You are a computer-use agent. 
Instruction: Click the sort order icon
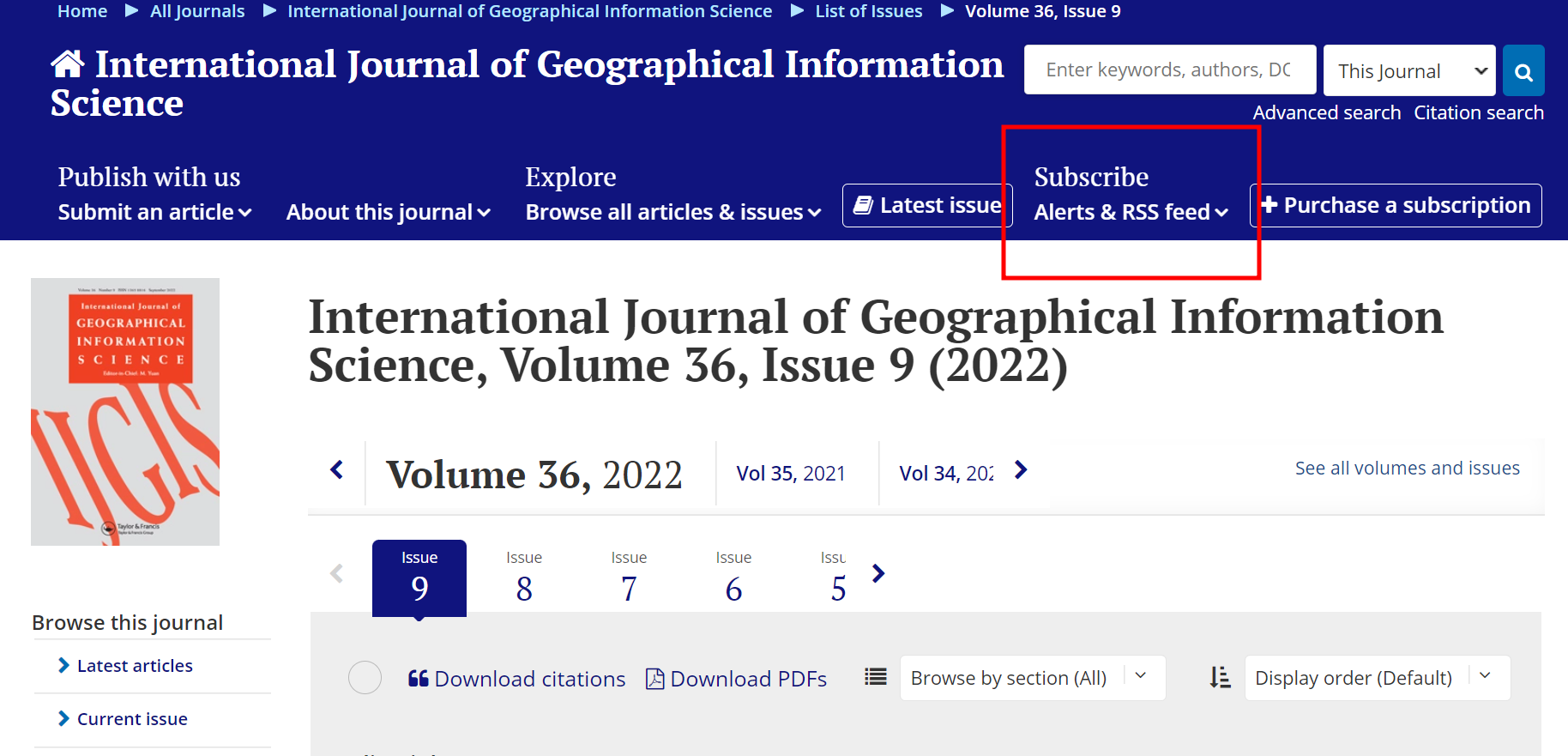pyautogui.click(x=1220, y=678)
